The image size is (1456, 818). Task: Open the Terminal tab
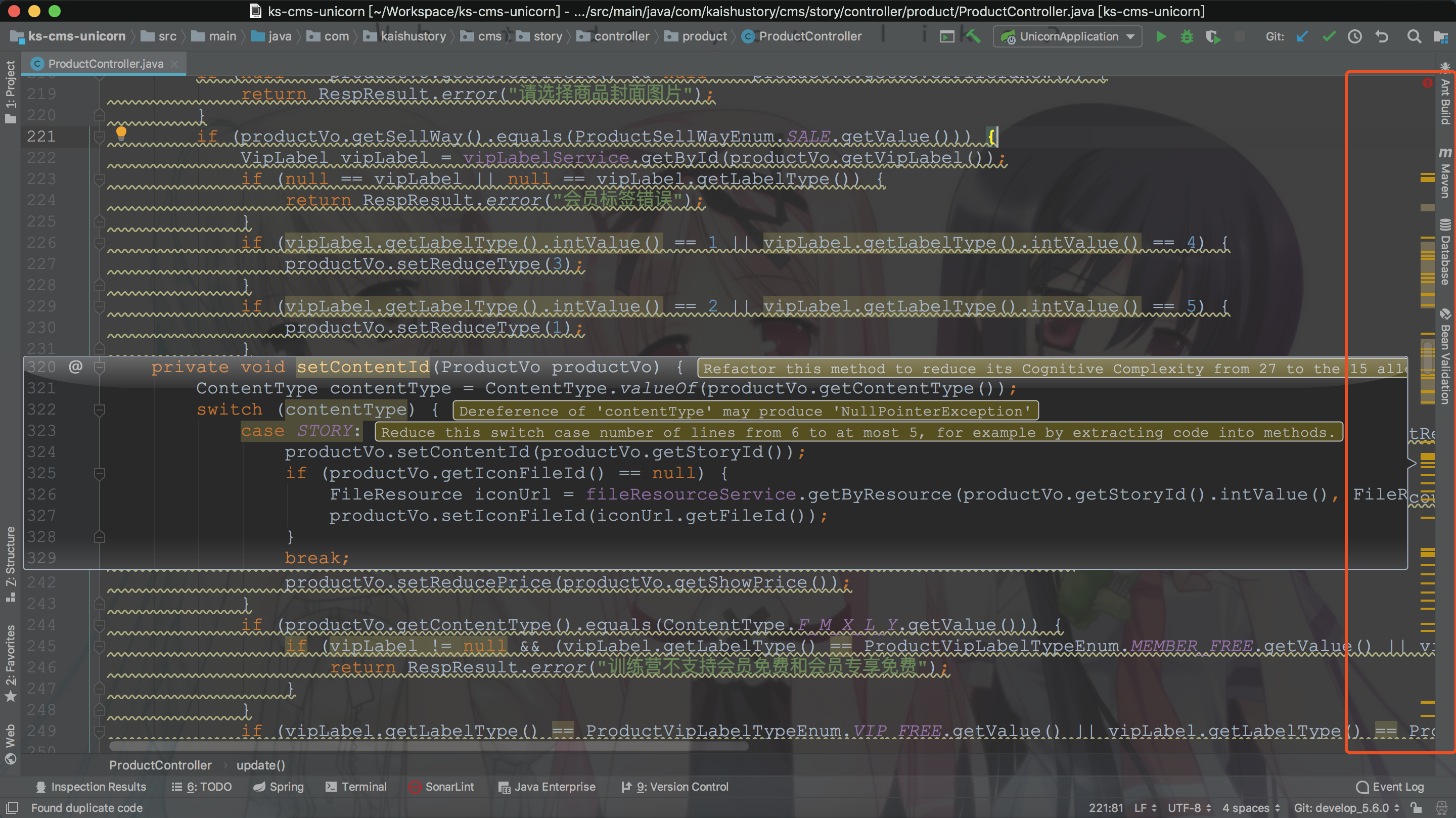tap(356, 787)
